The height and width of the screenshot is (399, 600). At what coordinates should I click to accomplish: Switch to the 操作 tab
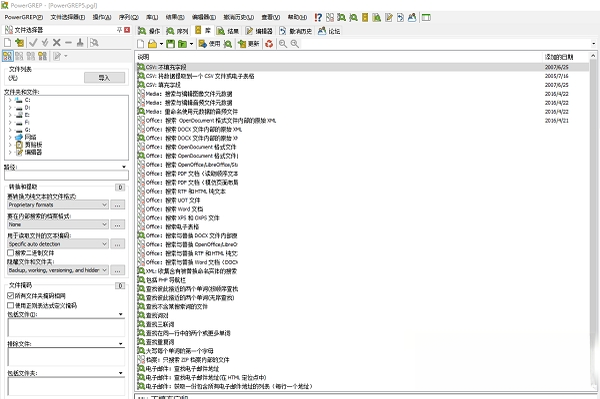[x=150, y=31]
